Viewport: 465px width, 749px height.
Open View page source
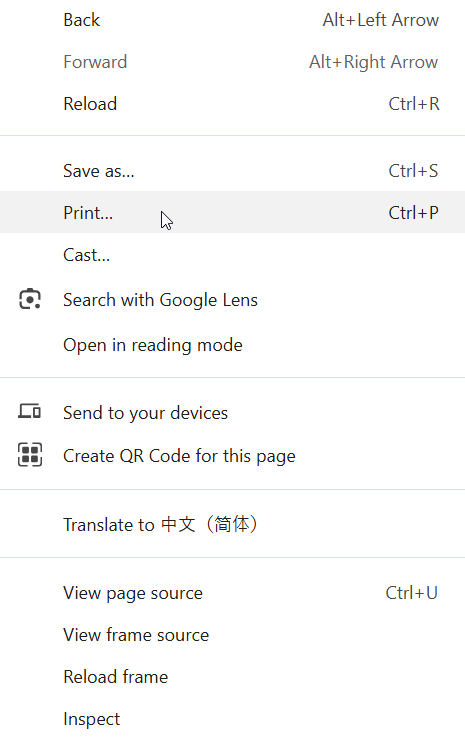(x=232, y=593)
